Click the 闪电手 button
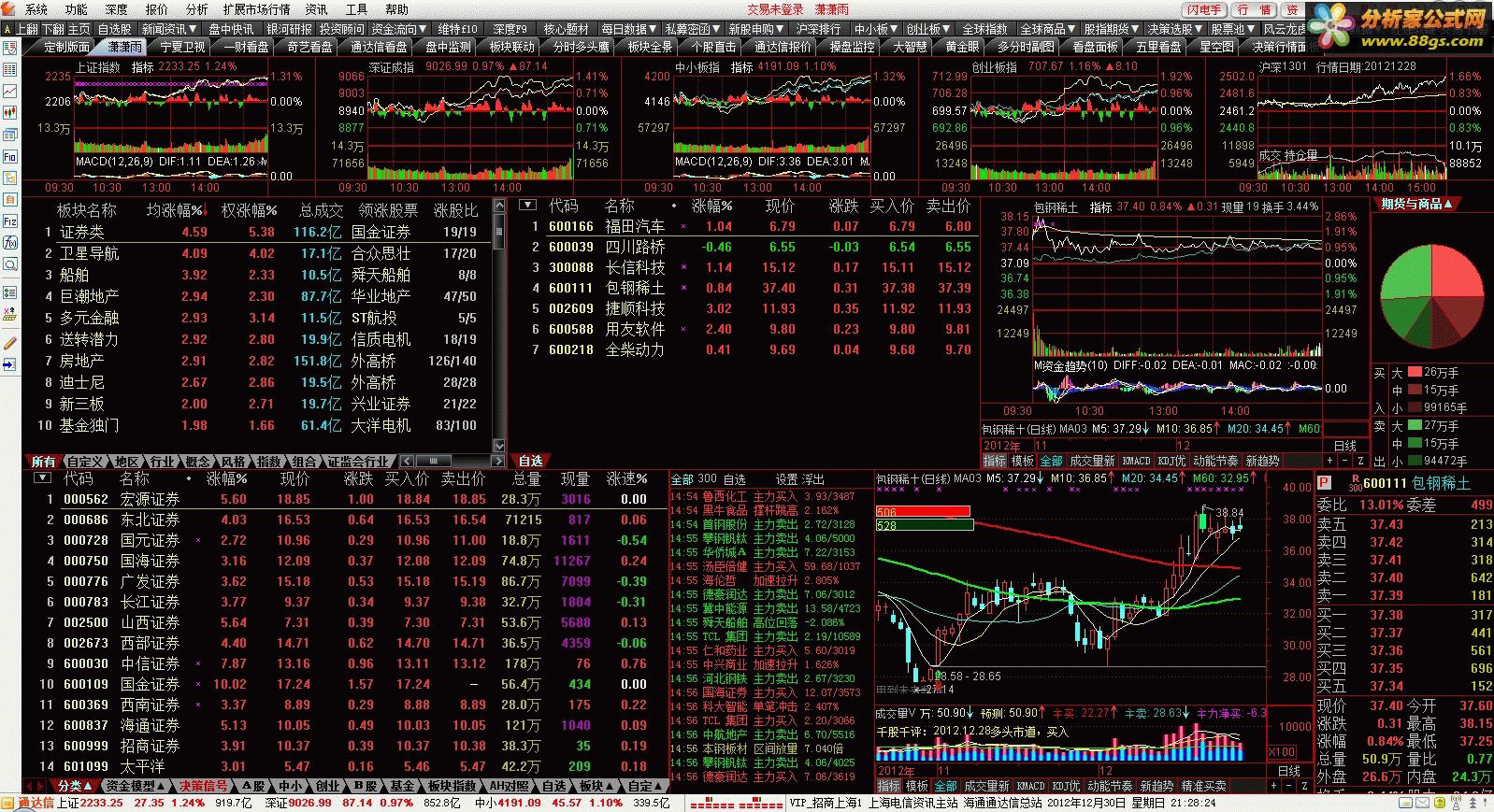Viewport: 1494px width, 812px height. [1204, 9]
